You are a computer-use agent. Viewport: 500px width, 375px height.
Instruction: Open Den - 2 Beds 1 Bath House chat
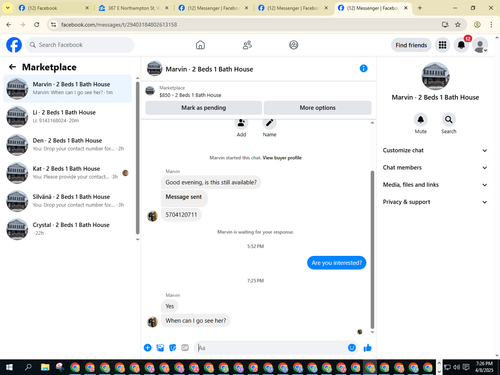pyautogui.click(x=68, y=145)
